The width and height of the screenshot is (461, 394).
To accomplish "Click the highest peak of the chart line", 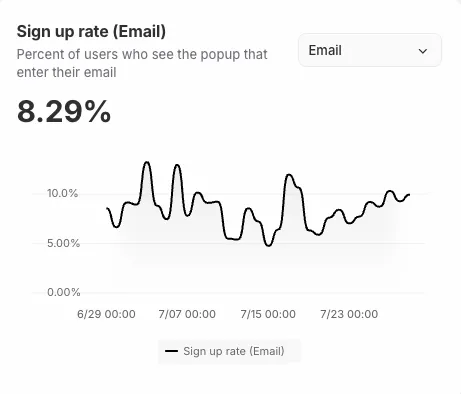I will (147, 162).
